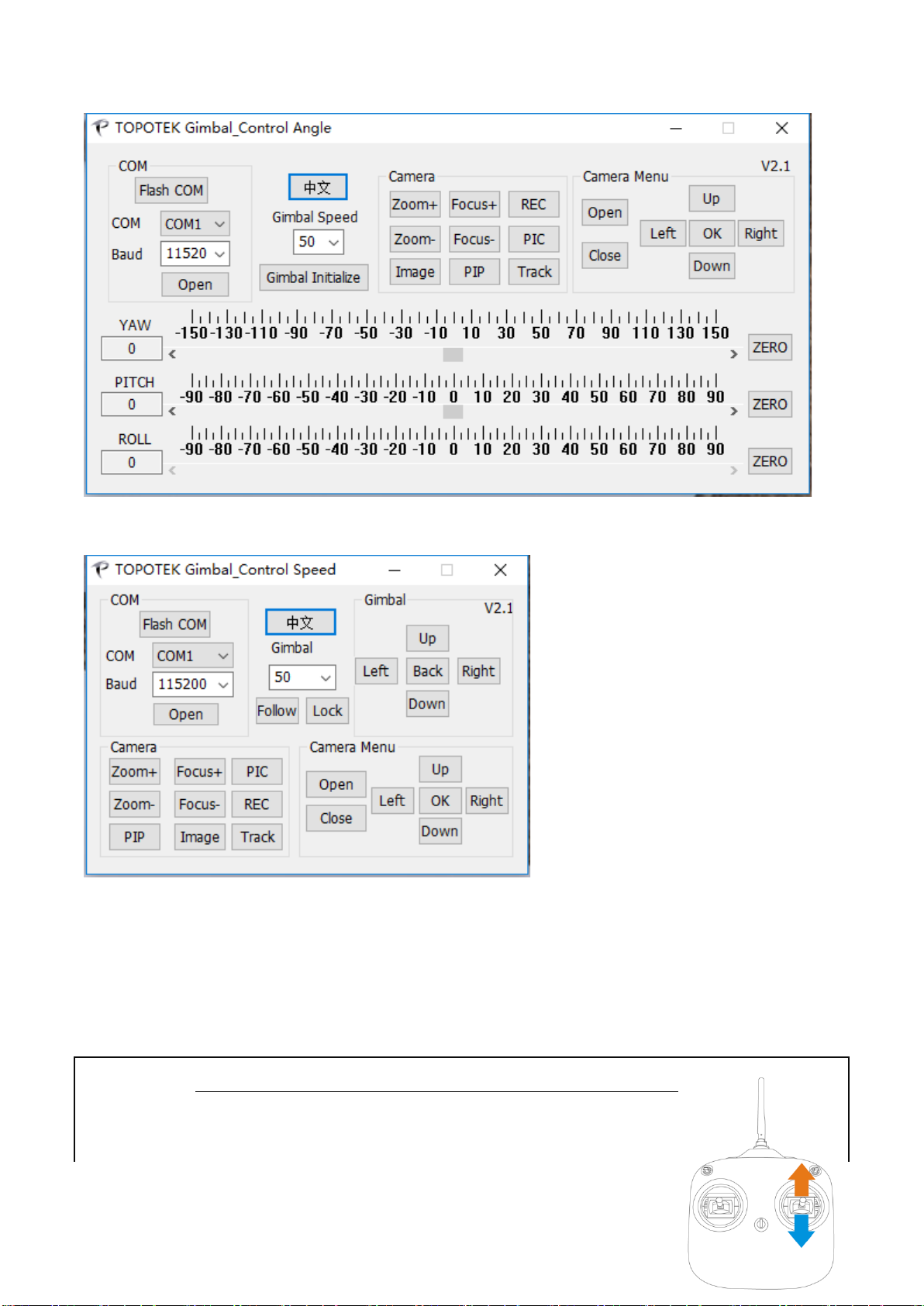The height and width of the screenshot is (1306, 924).
Task: Click Track in the Speed window
Action: (257, 837)
